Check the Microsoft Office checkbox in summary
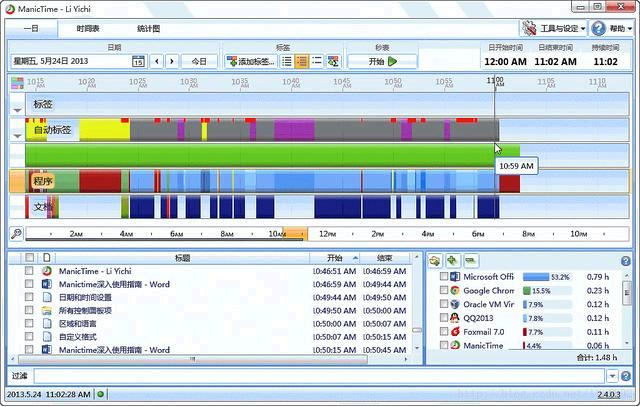This screenshot has height=407, width=640. point(444,277)
